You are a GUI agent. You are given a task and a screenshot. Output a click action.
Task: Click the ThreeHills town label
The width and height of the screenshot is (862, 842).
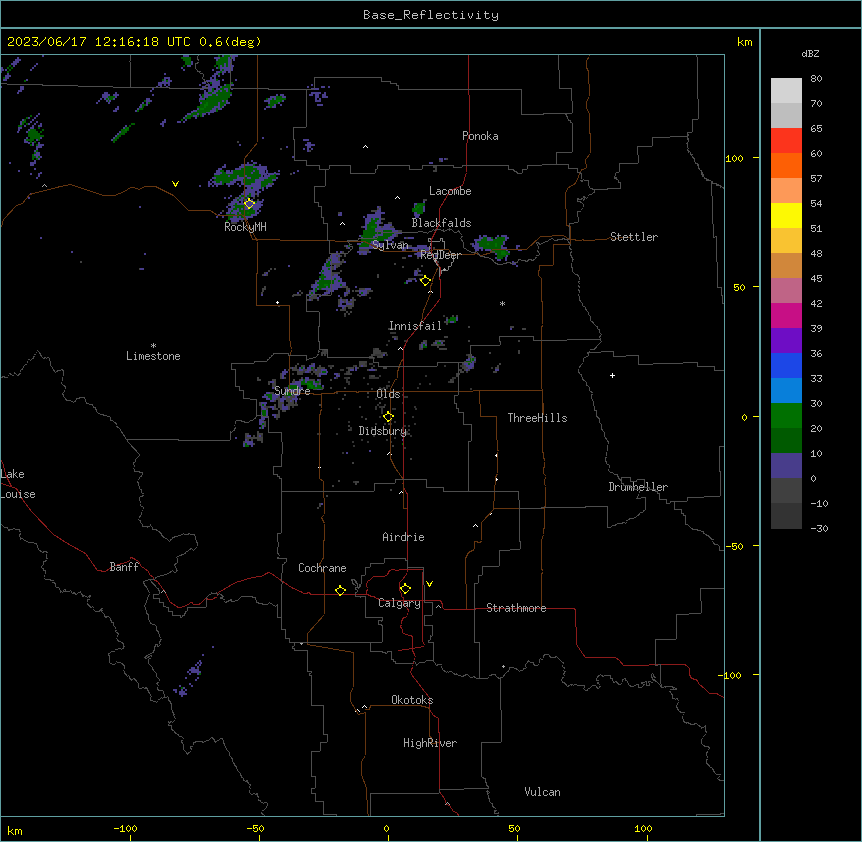click(x=537, y=418)
